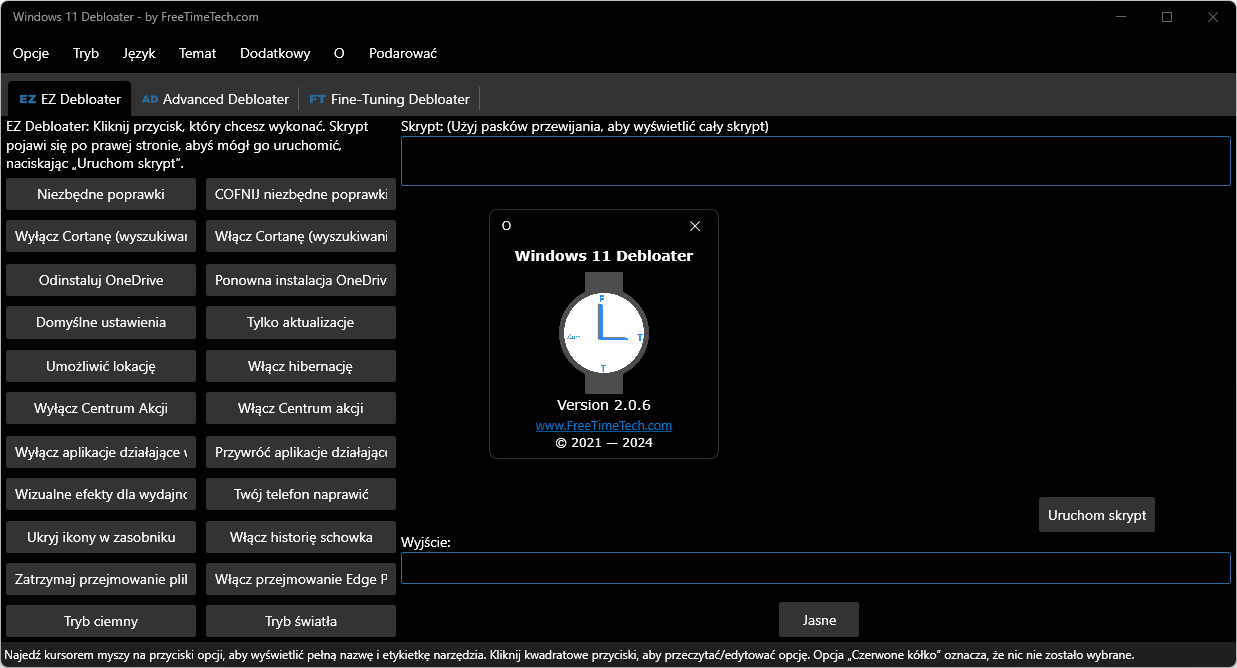This screenshot has width=1237, height=668.
Task: Maximize the Debloater window
Action: pyautogui.click(x=1167, y=17)
